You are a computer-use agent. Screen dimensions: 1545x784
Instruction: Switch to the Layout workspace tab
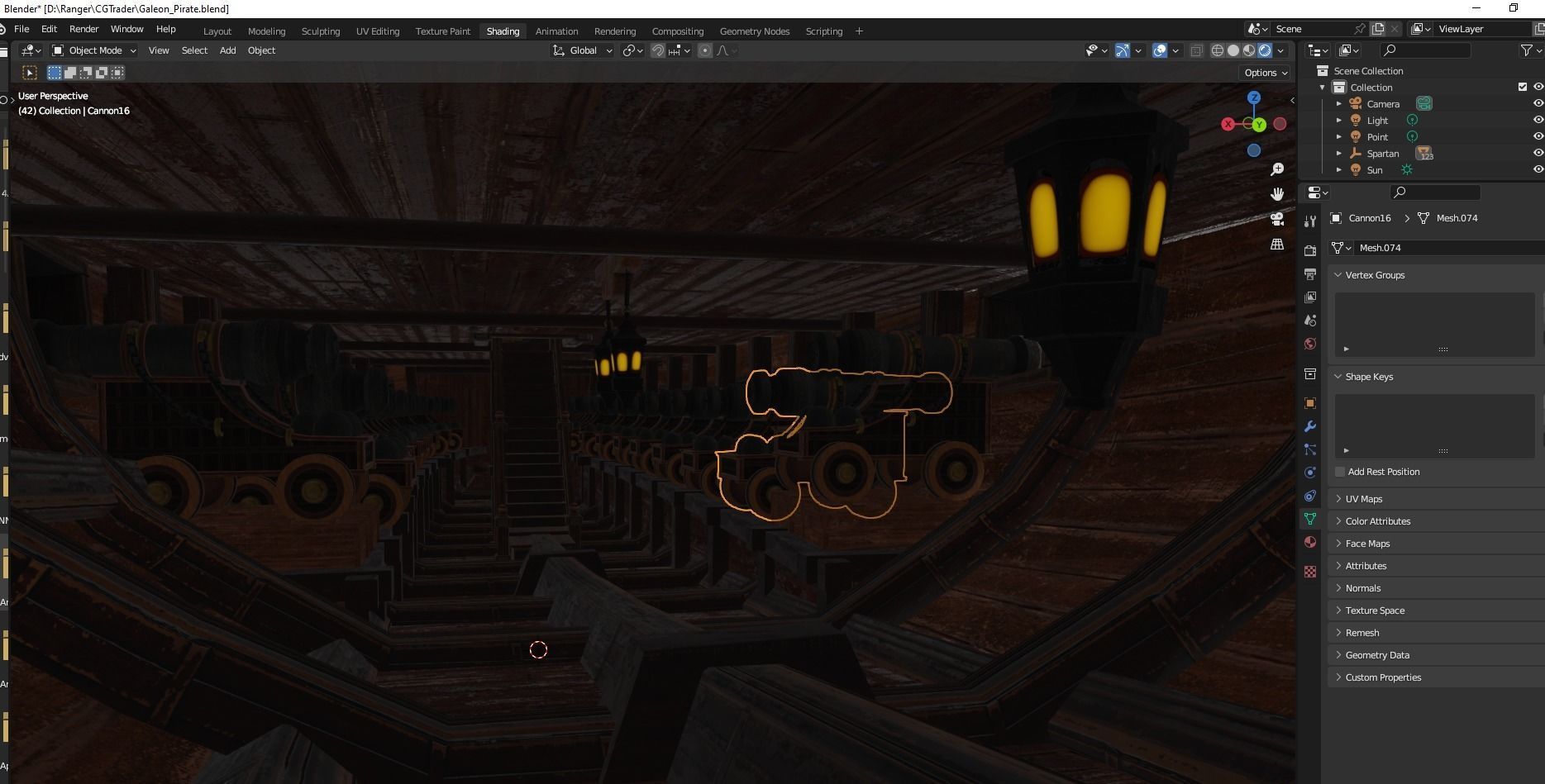click(217, 31)
